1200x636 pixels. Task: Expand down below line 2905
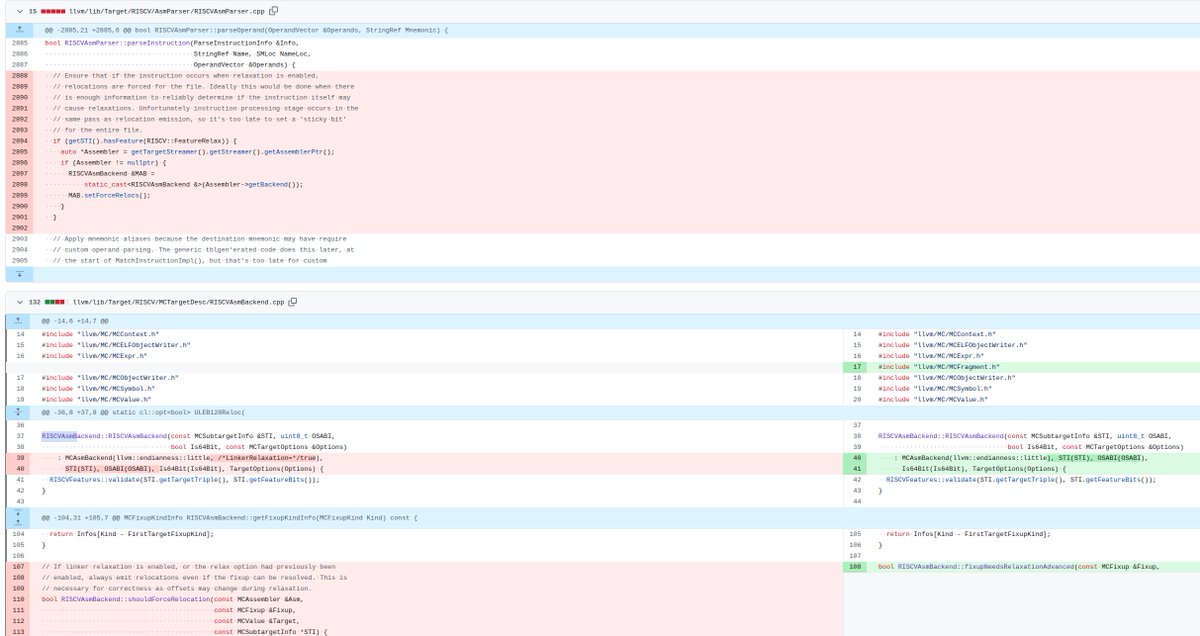(20, 273)
